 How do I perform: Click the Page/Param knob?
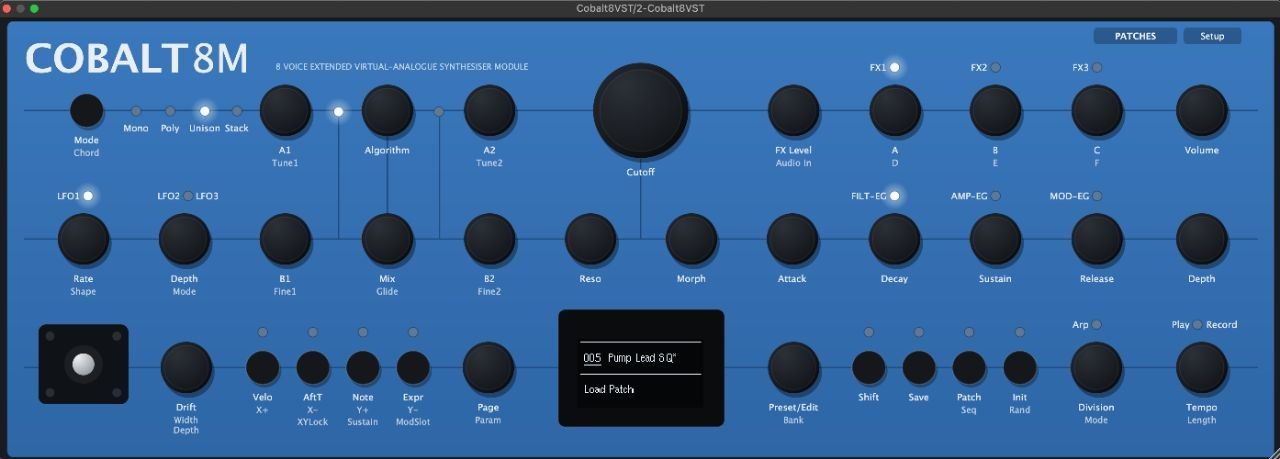(x=489, y=368)
